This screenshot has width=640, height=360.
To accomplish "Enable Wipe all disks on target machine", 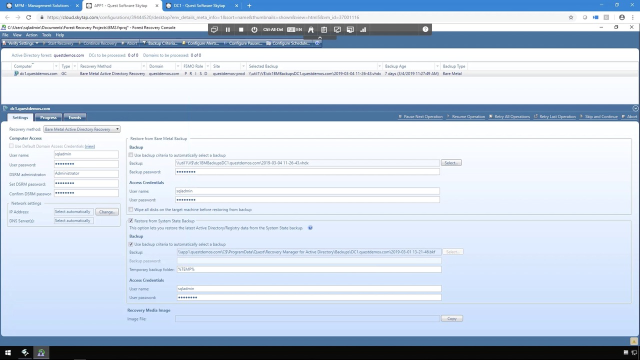I will 131,209.
